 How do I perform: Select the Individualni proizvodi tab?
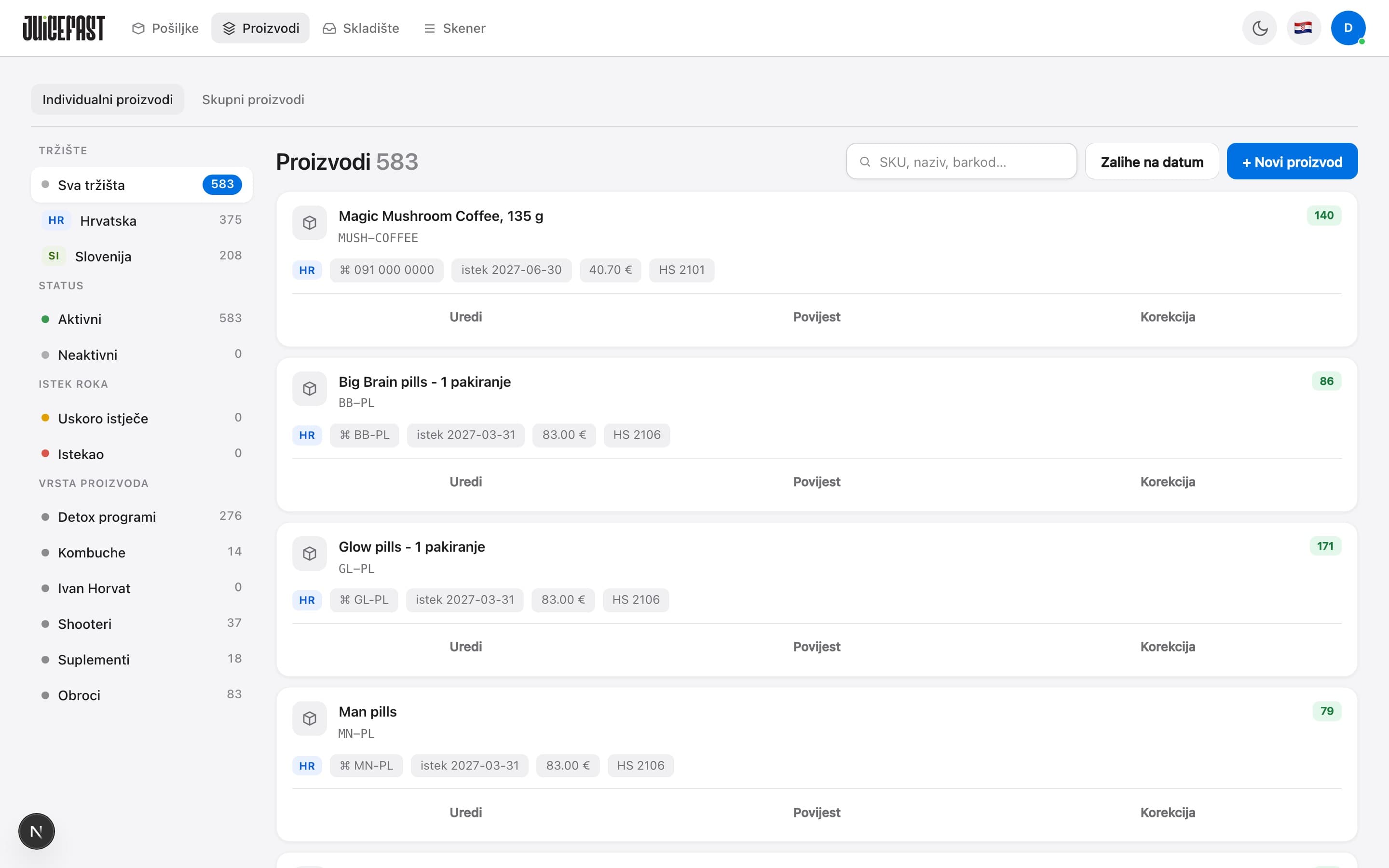click(x=108, y=99)
